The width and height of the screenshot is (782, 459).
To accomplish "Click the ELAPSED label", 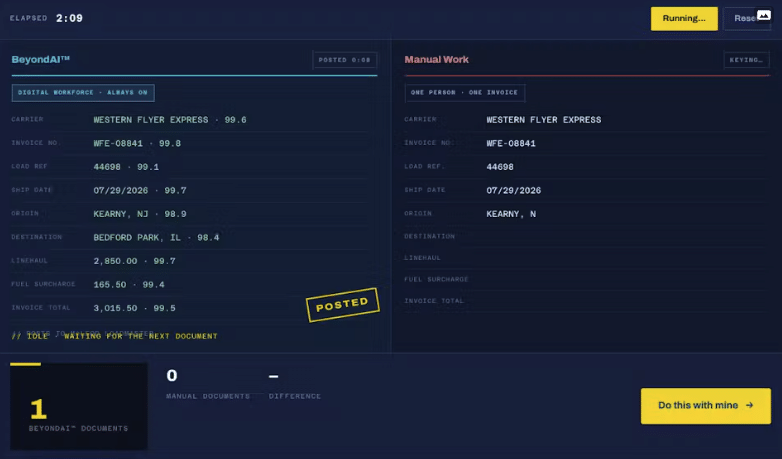I will [28, 18].
